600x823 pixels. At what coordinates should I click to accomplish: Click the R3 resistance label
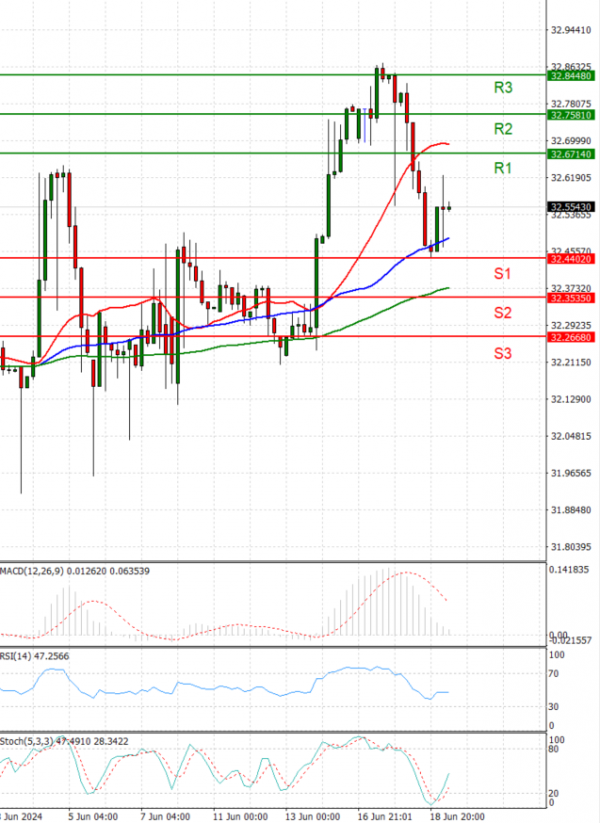coord(503,88)
